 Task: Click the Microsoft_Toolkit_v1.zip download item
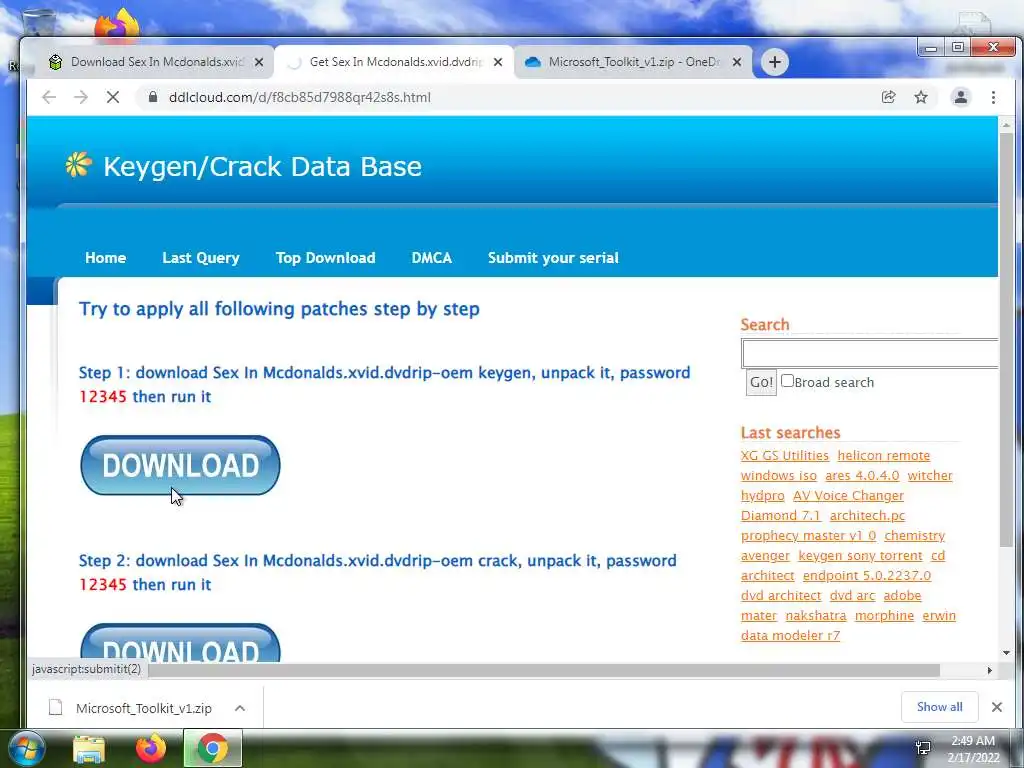(x=144, y=708)
